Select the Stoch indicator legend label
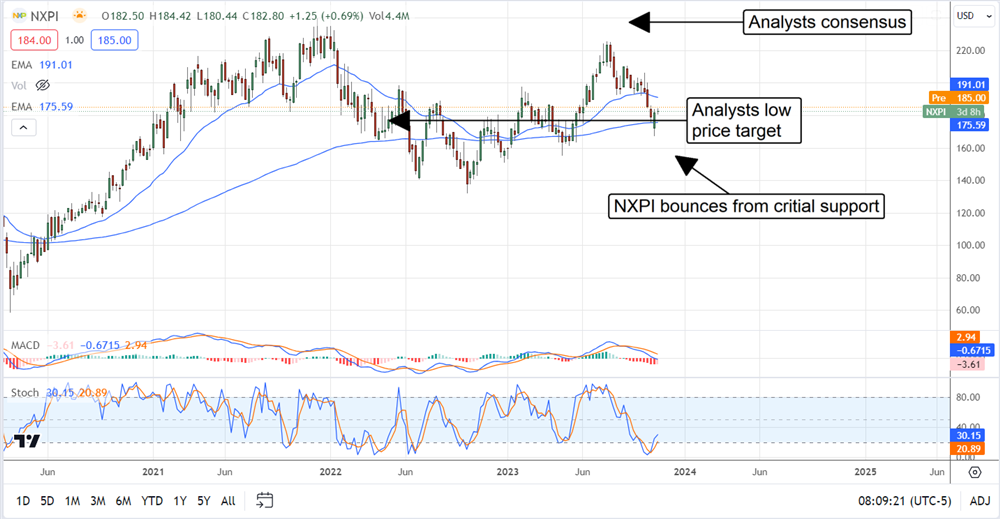Image resolution: width=1000 pixels, height=519 pixels. 25,393
